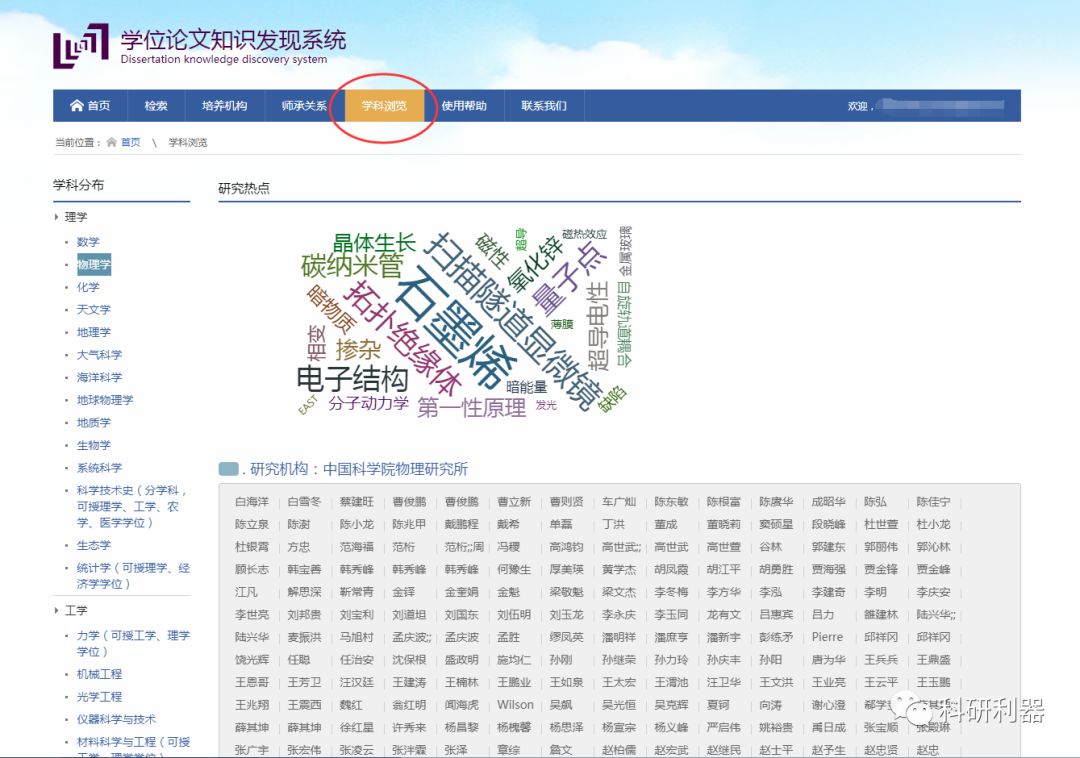Screen dimensions: 1080x758
Task: Click 联系我们 in the top menu
Action: [543, 106]
